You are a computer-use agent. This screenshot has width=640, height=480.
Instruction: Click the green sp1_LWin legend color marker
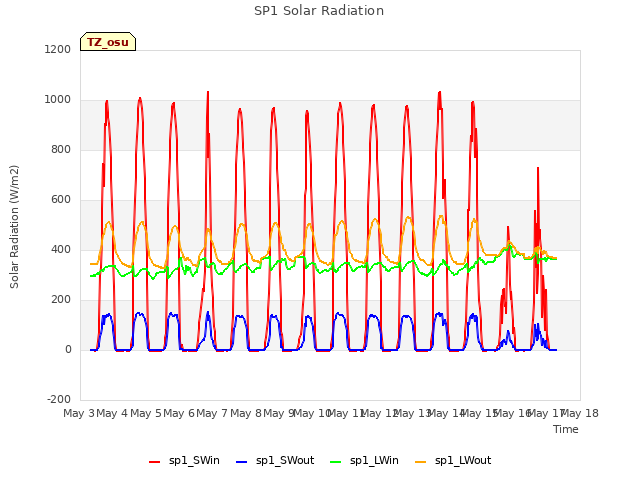(336, 462)
